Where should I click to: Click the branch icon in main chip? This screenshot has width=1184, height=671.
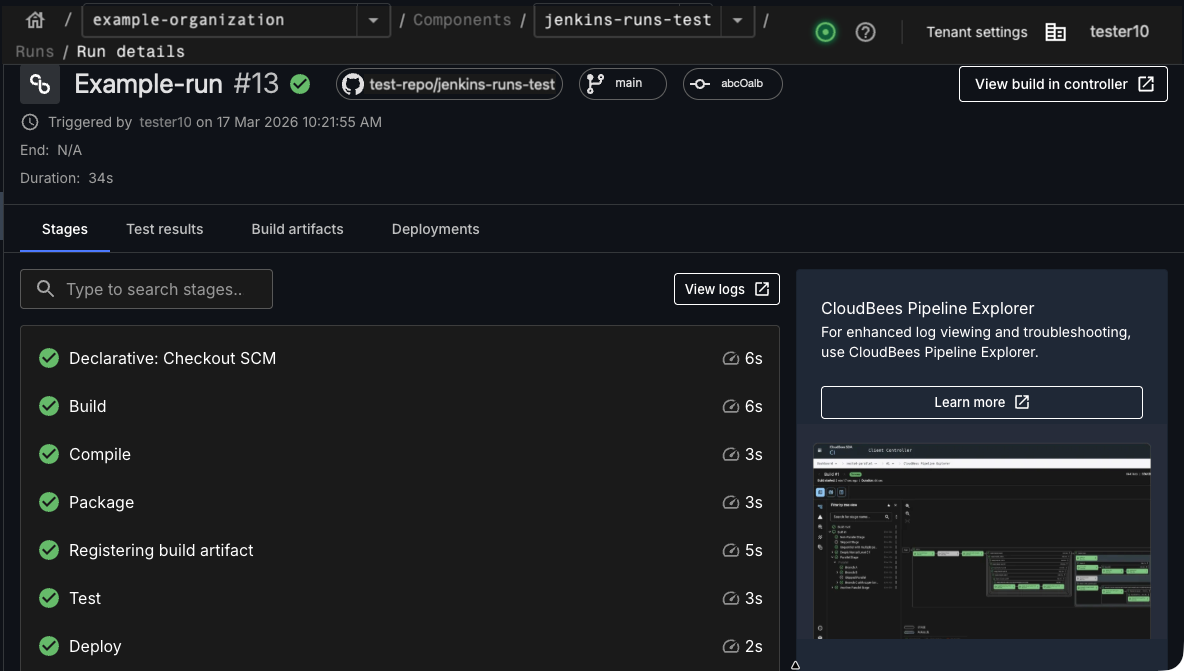coord(595,84)
